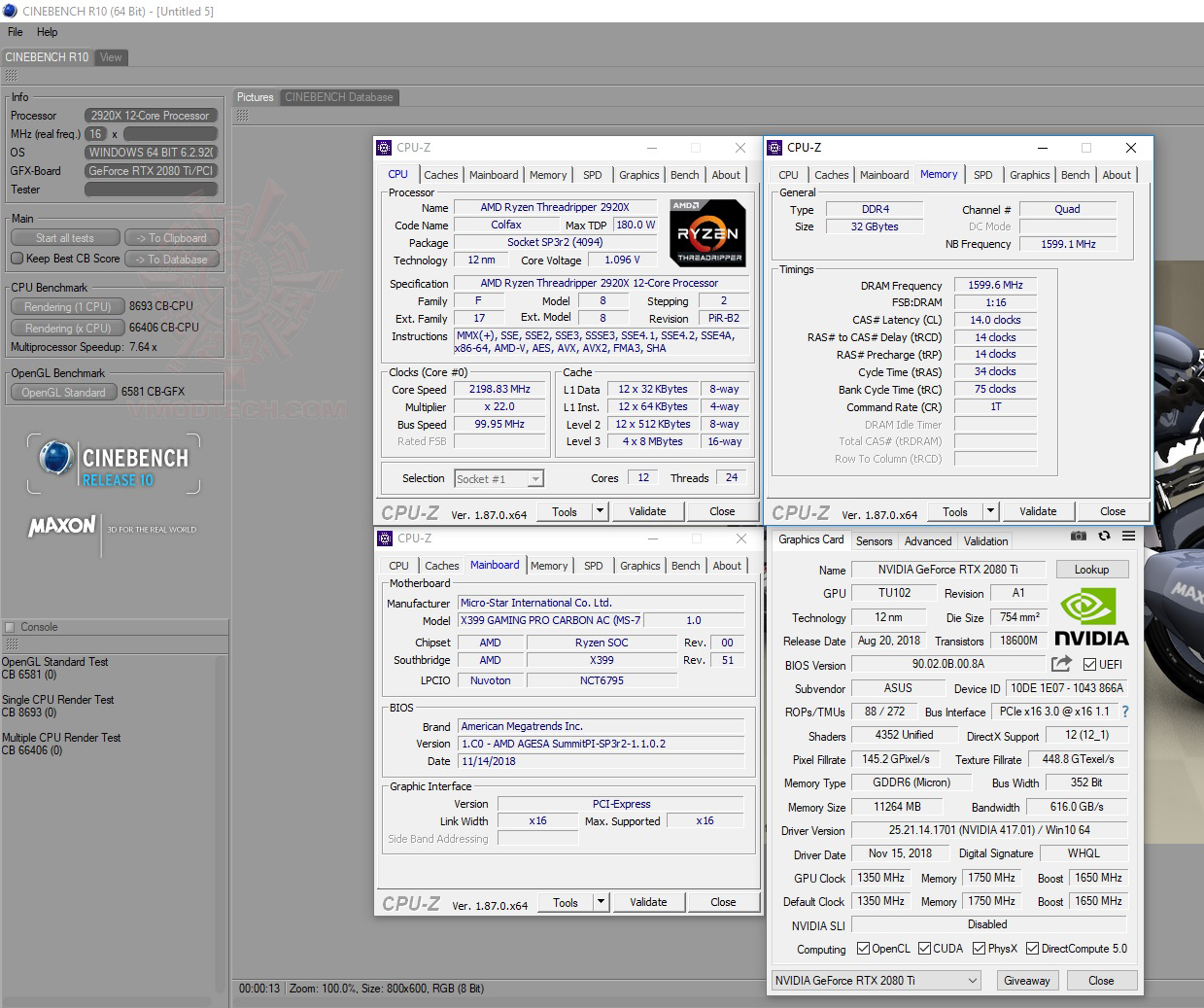Expand the NVIDIA GeForce RTX 2080 Ti dropdown
The height and width of the screenshot is (1008, 1204).
click(973, 981)
